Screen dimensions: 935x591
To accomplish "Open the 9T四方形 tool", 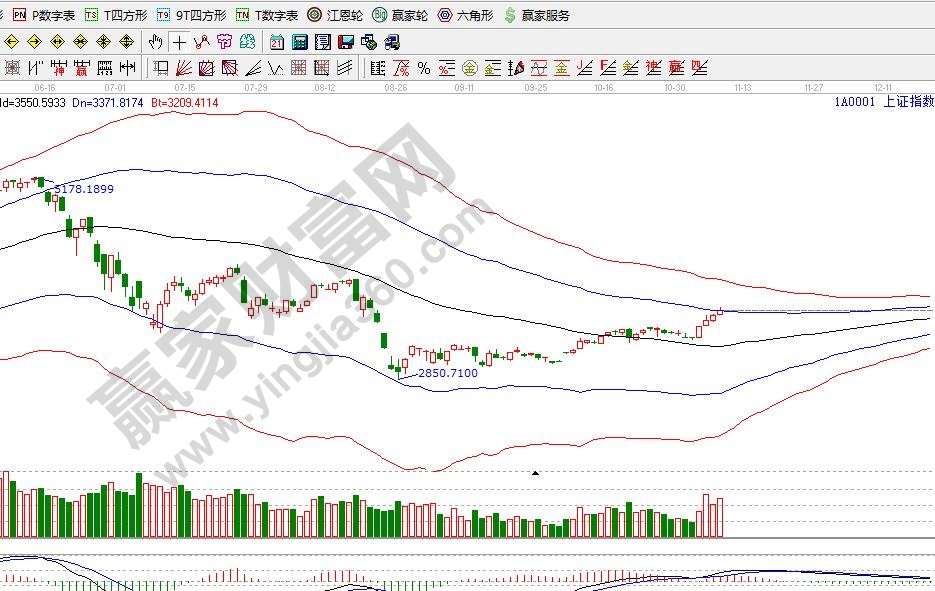I will point(192,15).
